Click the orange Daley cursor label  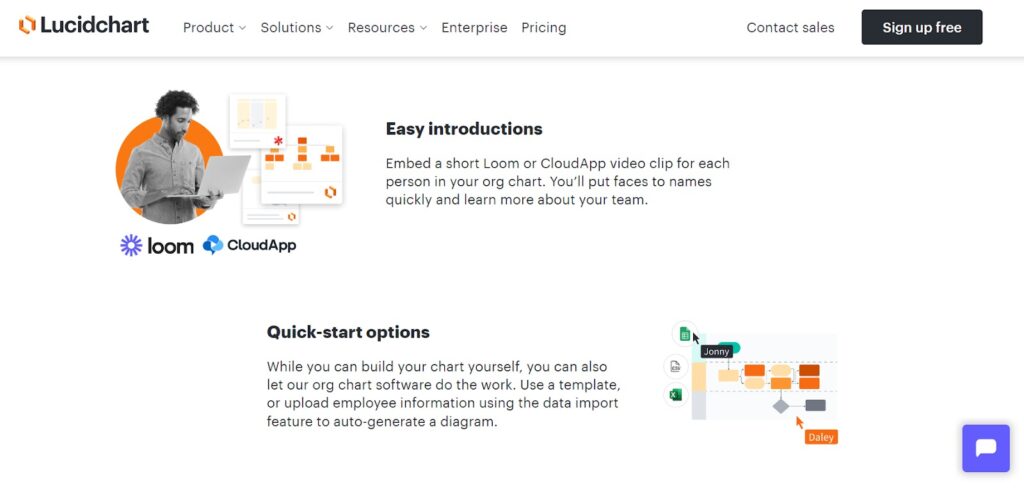[x=821, y=437]
